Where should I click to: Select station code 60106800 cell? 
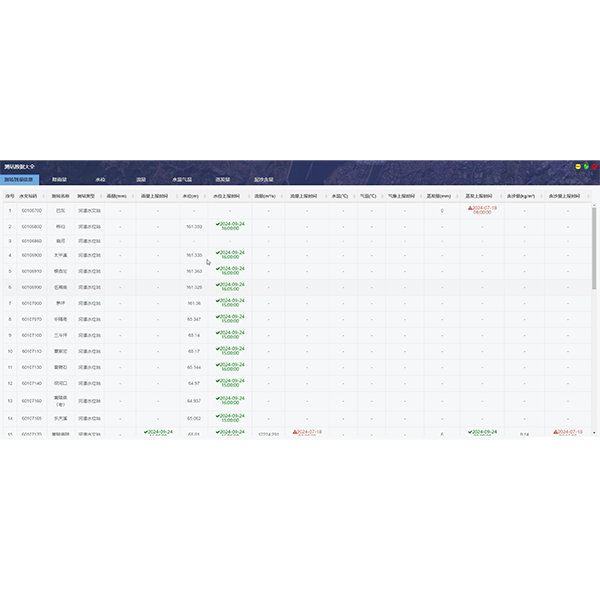click(32, 227)
